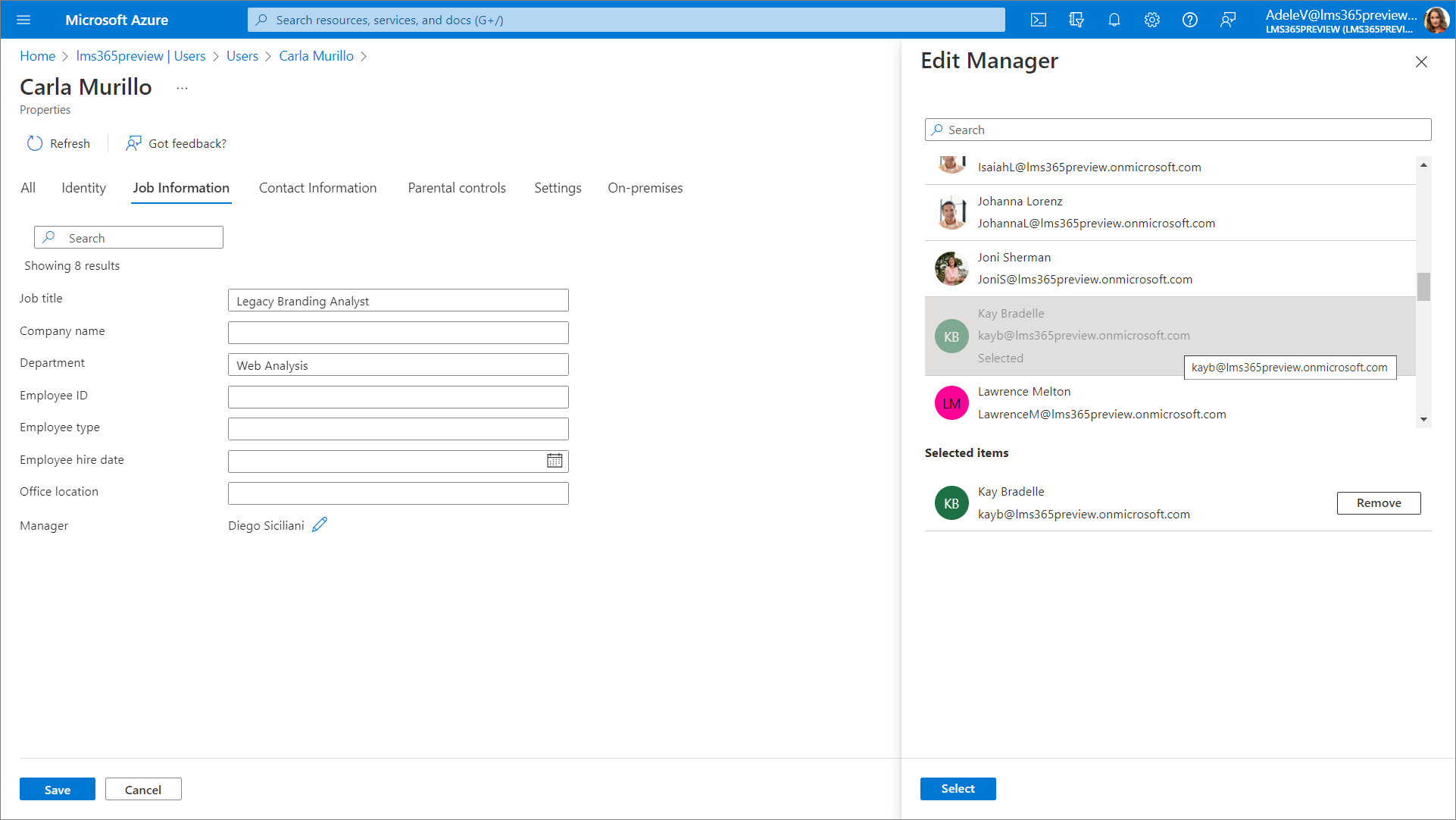Open the Directories and subscriptions filter icon

[1076, 20]
